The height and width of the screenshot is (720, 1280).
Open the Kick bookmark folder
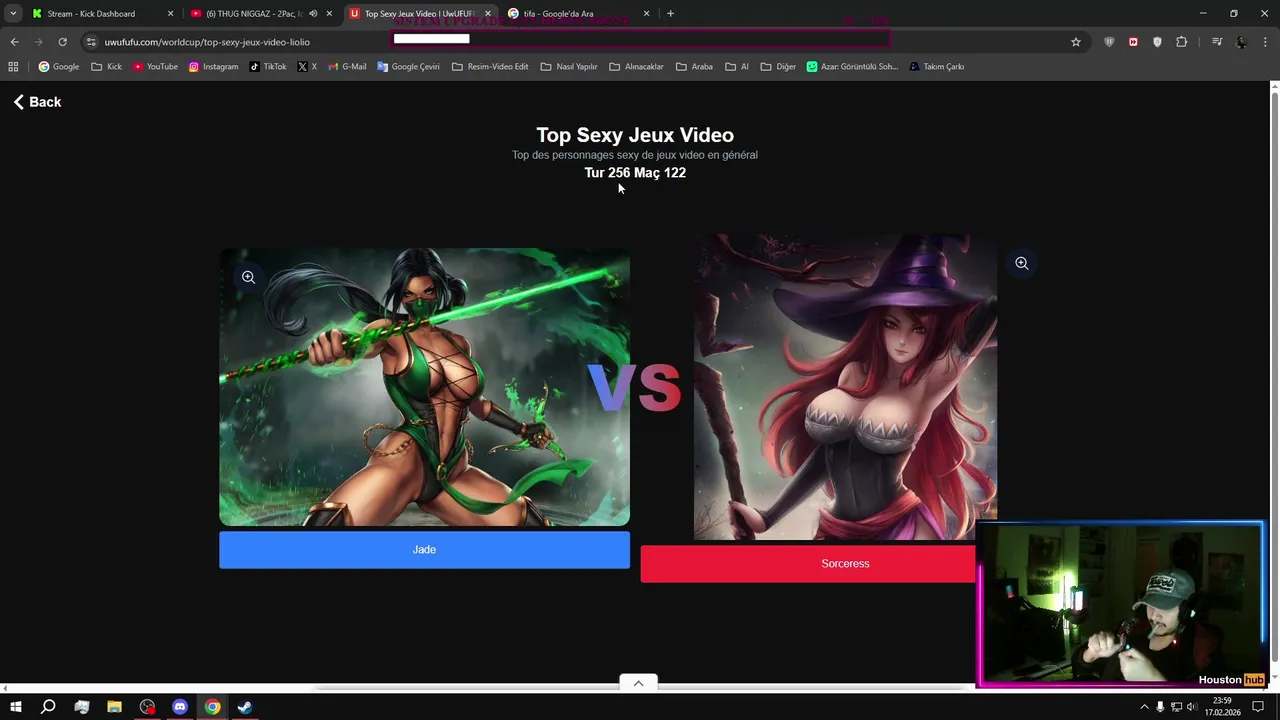pos(106,67)
